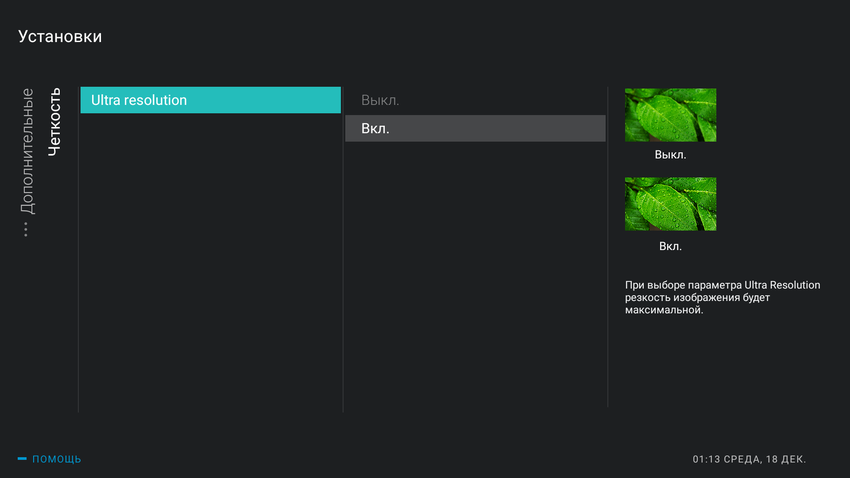Click divider between settings list and options
The height and width of the screenshot is (478, 850).
[x=343, y=250]
